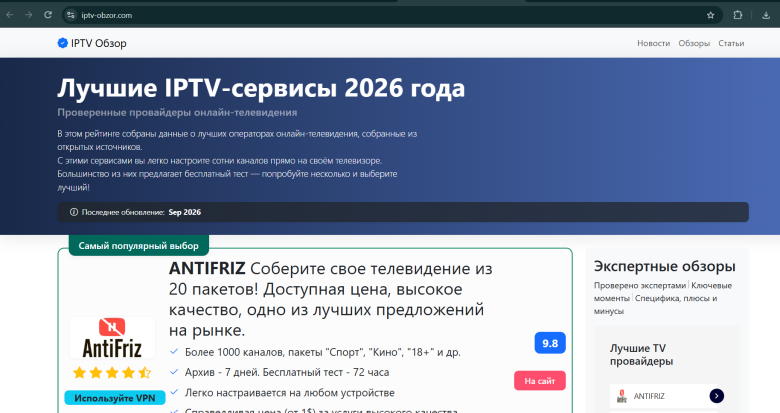Click the AntiFriz provider logo image
780x413 pixels.
112,338
